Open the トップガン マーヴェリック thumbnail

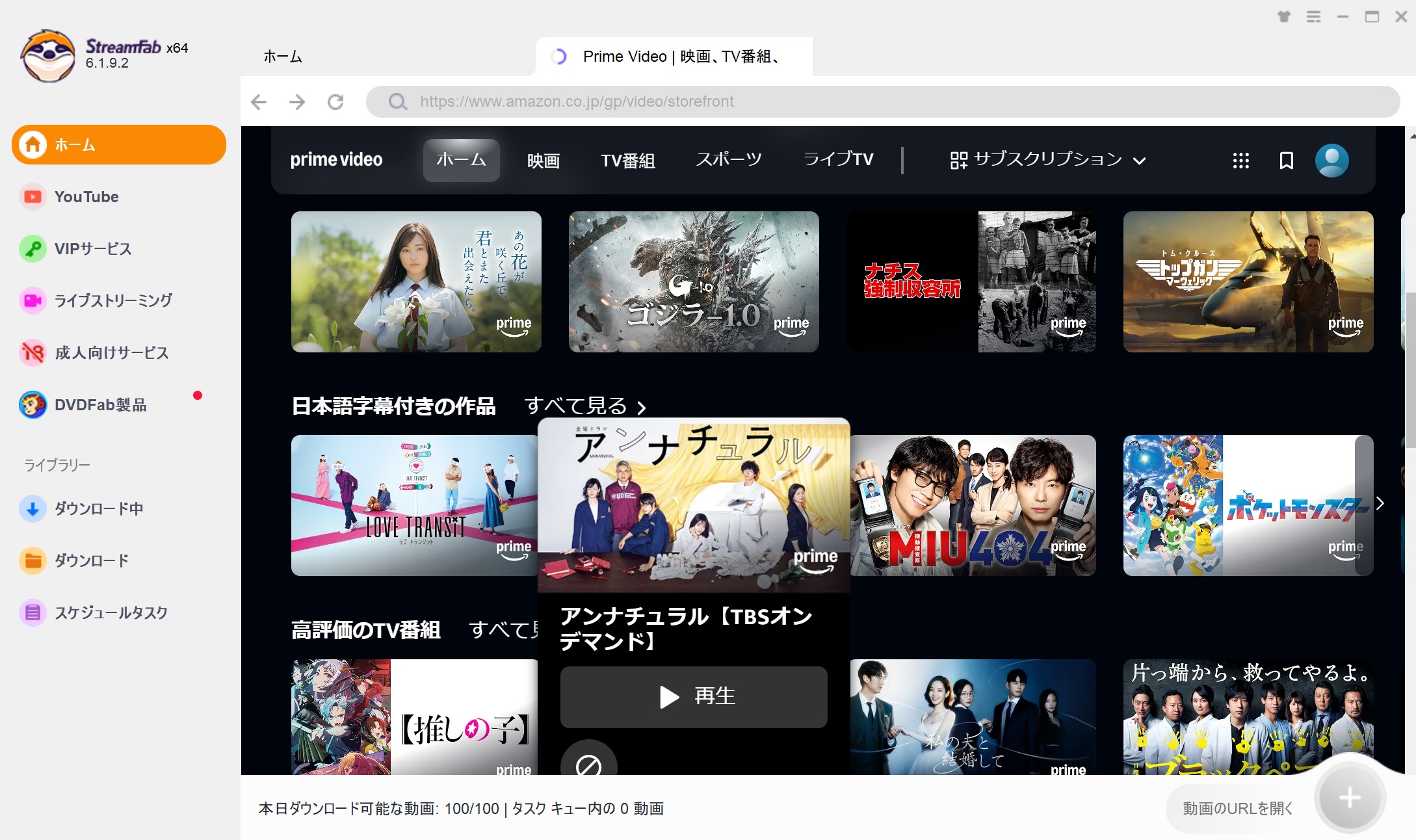coord(1248,282)
